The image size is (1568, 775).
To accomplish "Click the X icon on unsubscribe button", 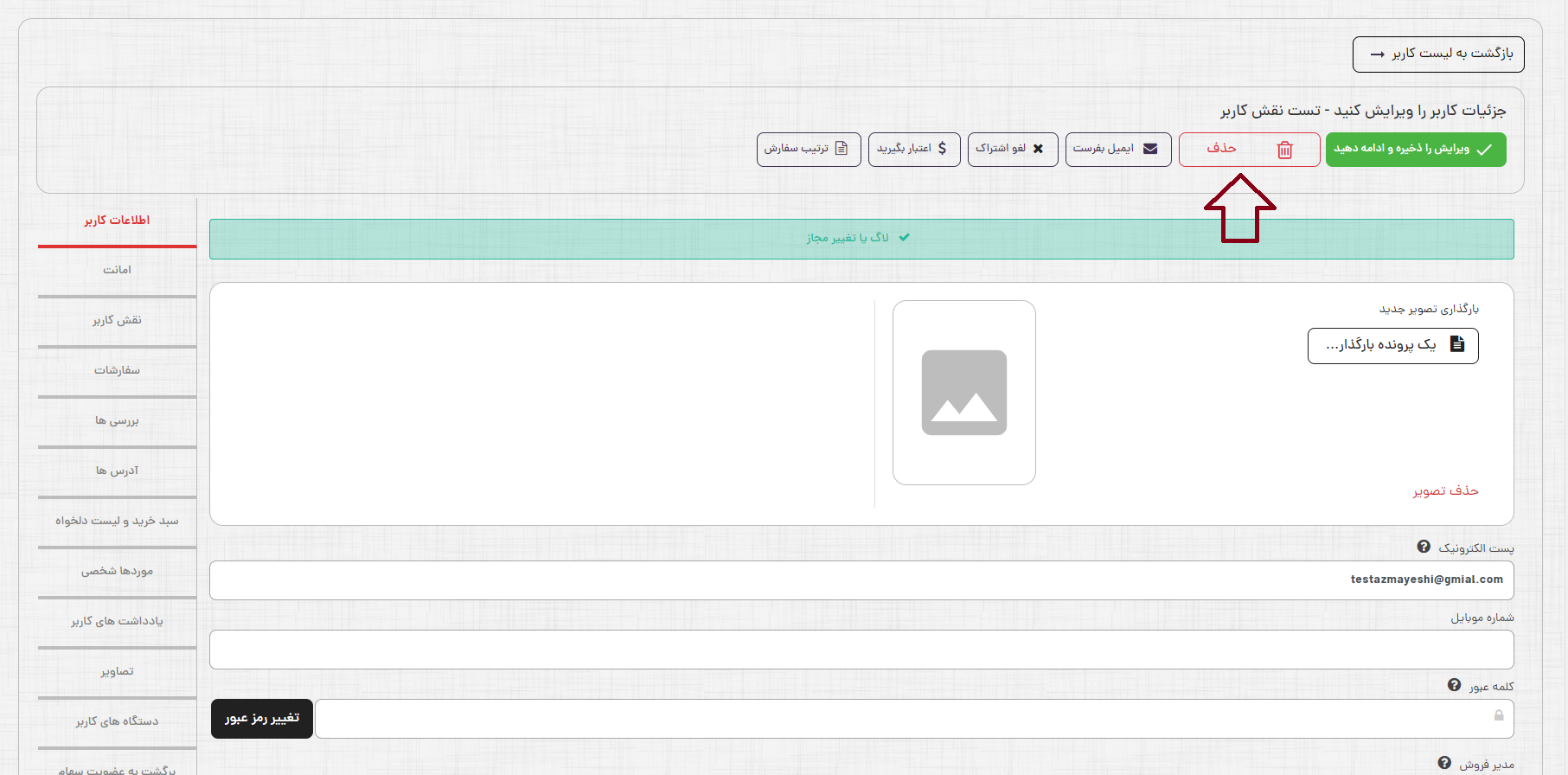I will [x=1038, y=149].
